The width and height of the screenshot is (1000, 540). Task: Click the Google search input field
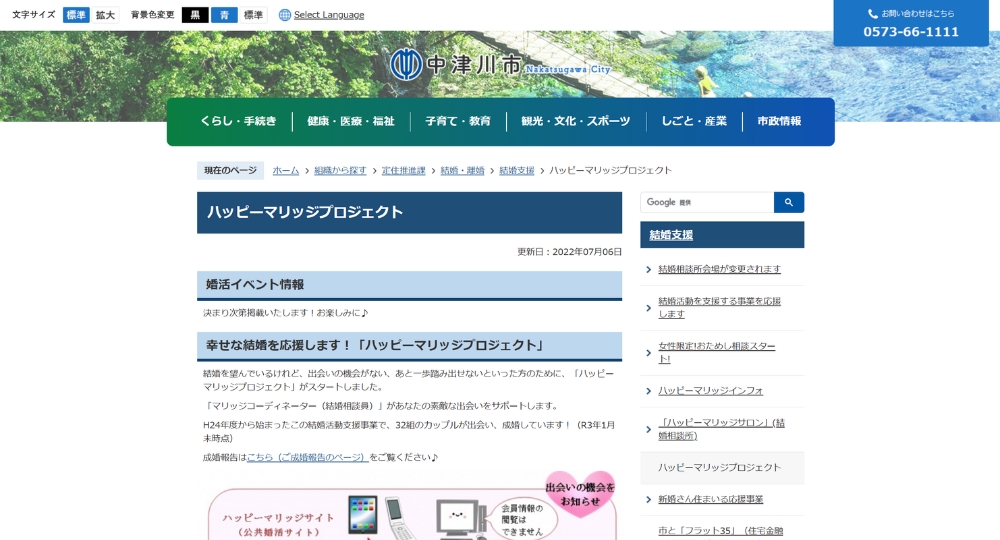pos(707,202)
